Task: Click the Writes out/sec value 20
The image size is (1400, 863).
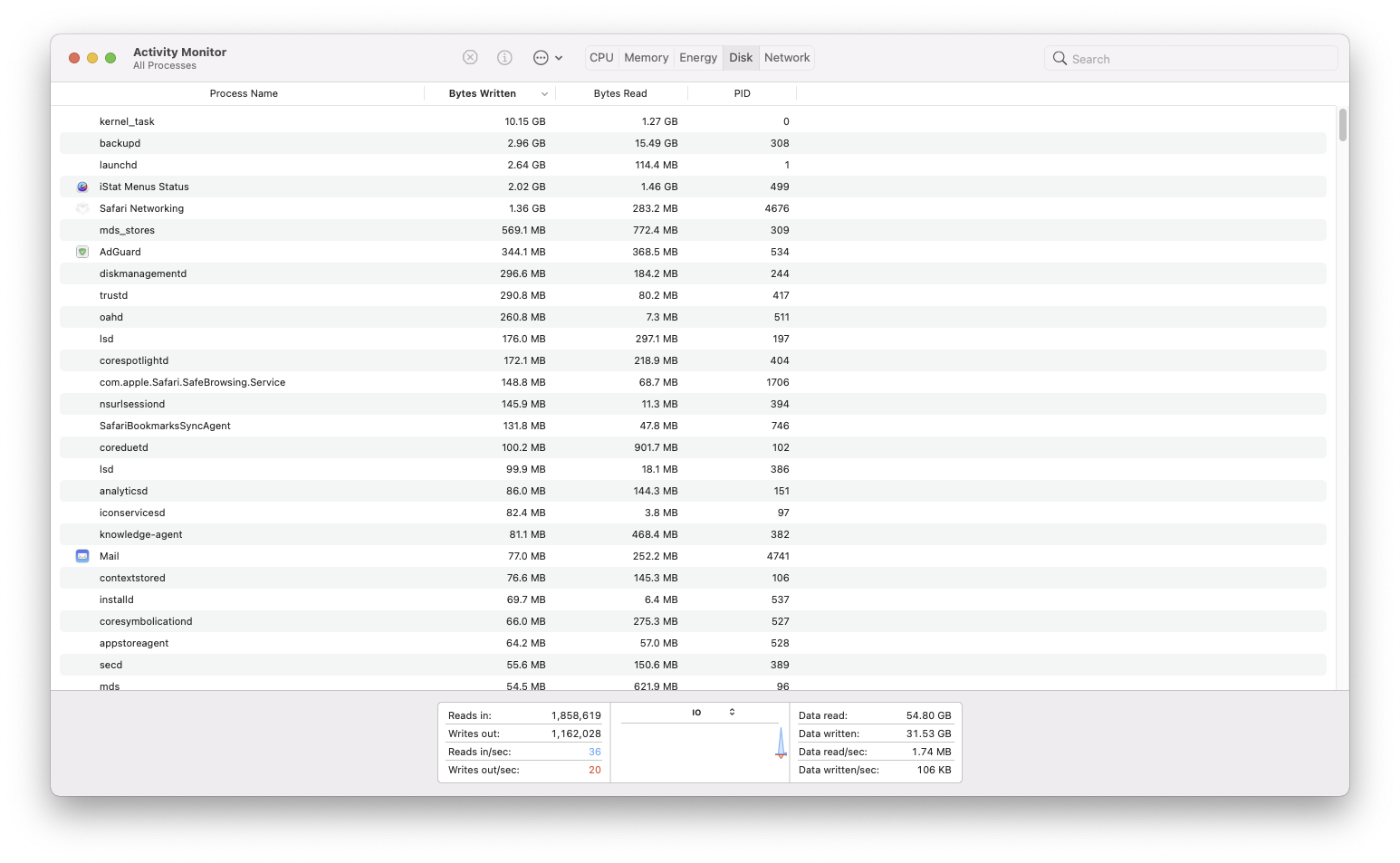Action: pyautogui.click(x=595, y=770)
